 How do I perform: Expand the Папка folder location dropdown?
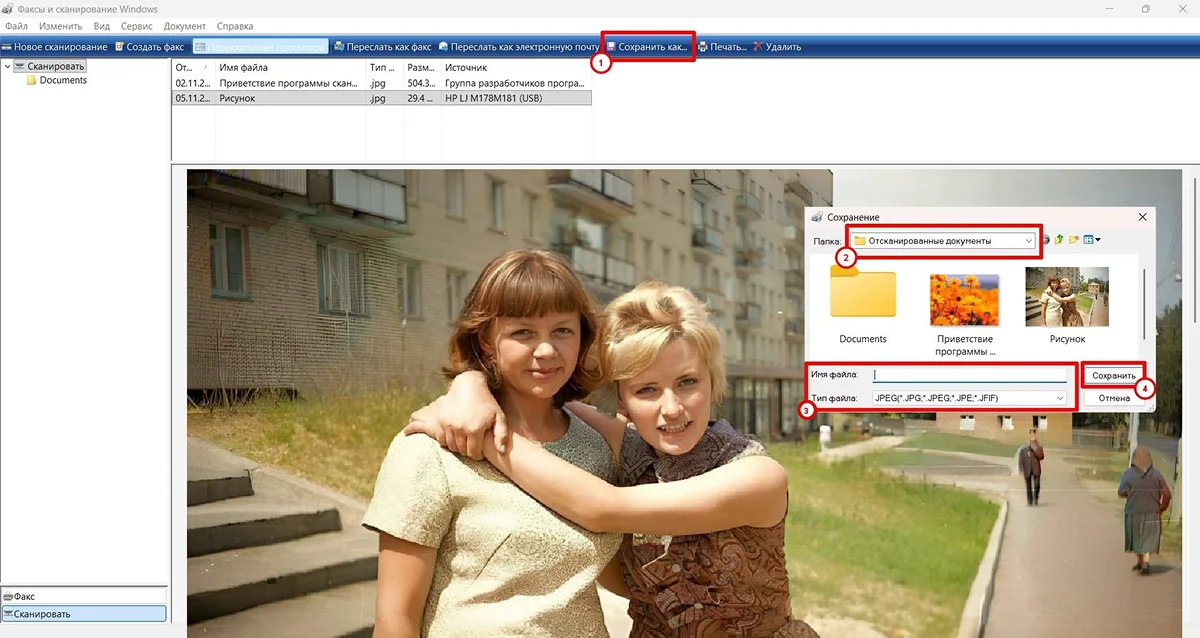tap(1028, 241)
